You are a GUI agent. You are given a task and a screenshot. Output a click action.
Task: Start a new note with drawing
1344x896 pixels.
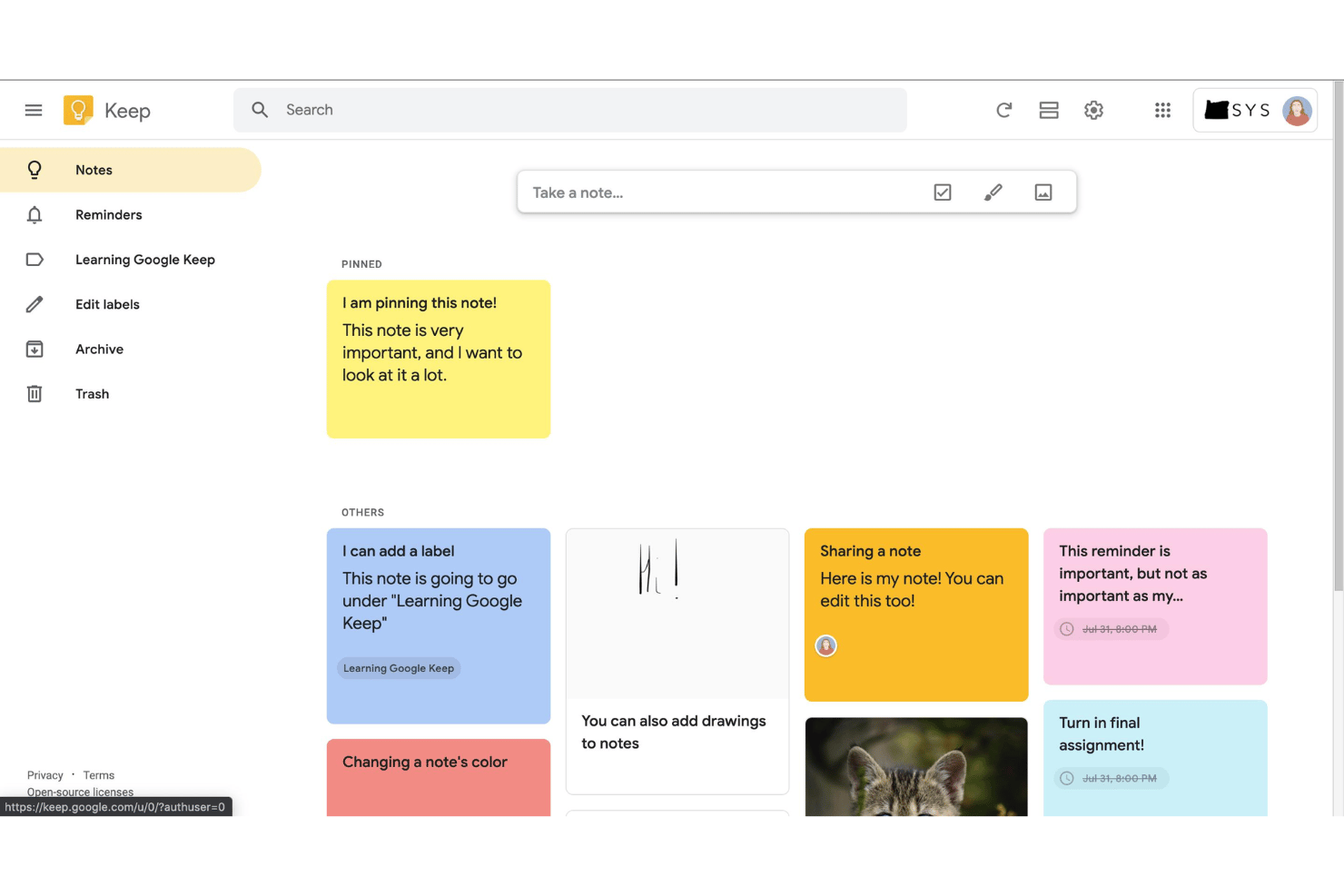993,192
